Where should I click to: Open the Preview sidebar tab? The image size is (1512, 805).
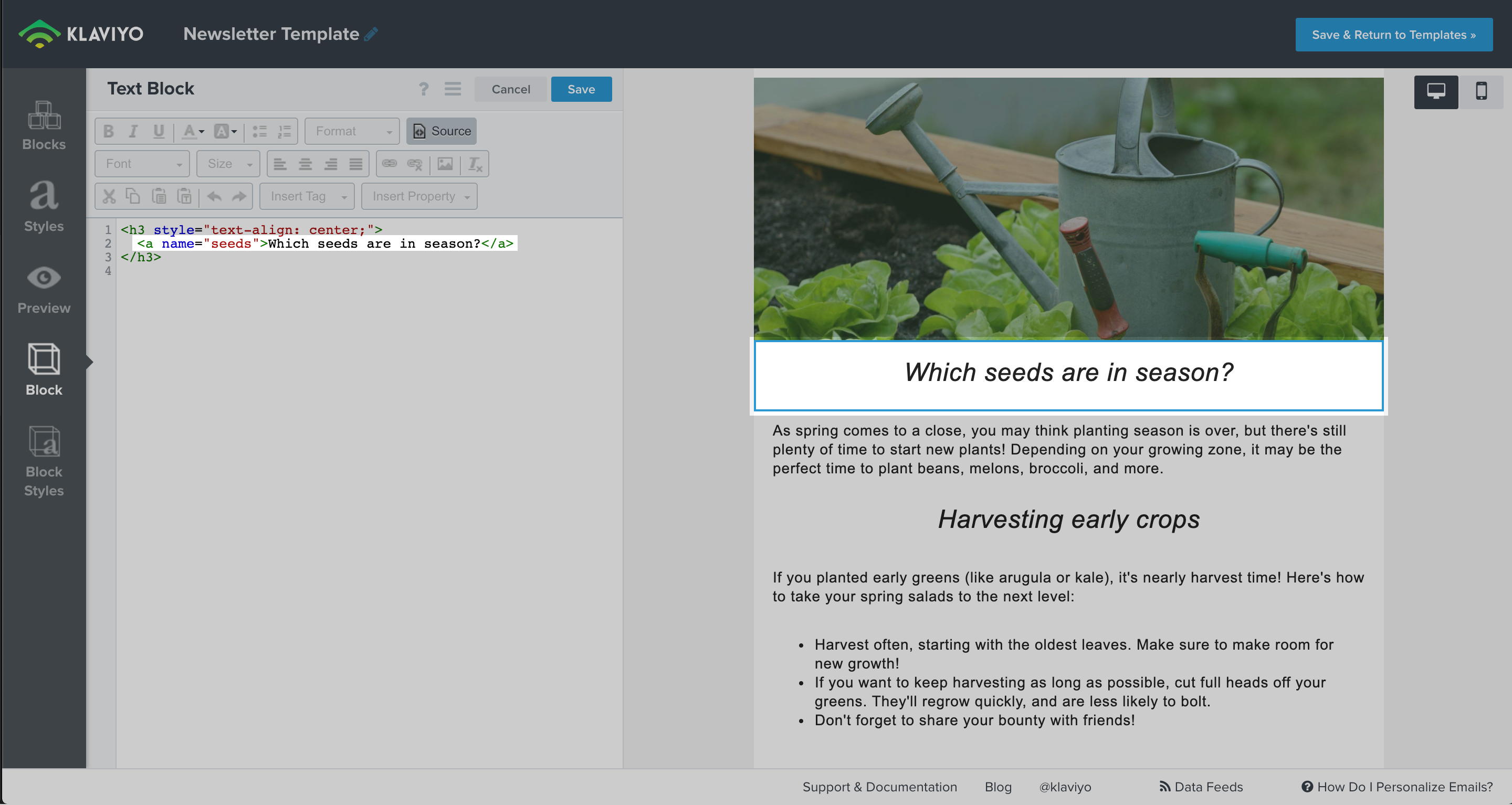44,289
